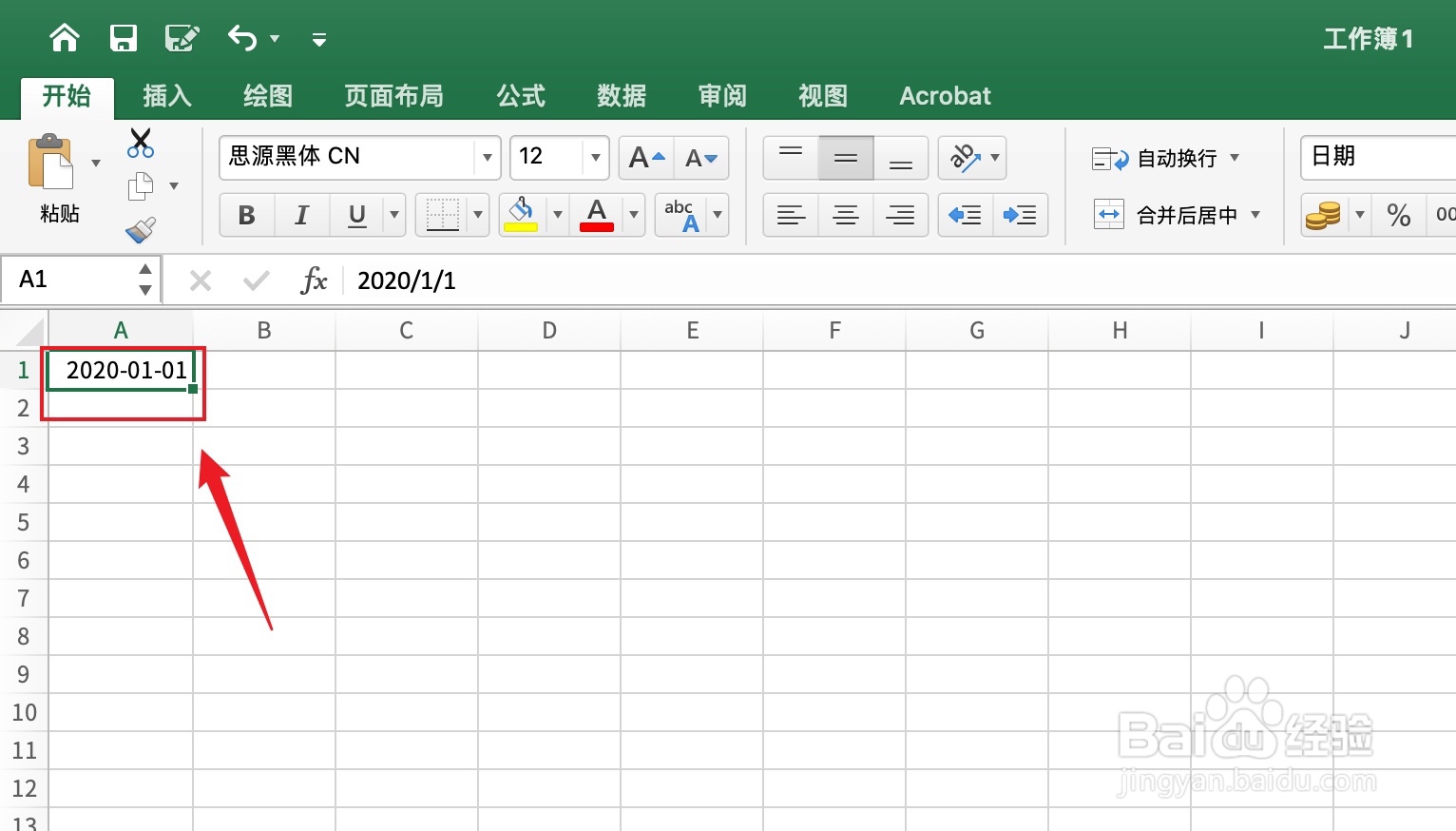The height and width of the screenshot is (831, 1456).
Task: Cancel formula entry X button
Action: (201, 280)
